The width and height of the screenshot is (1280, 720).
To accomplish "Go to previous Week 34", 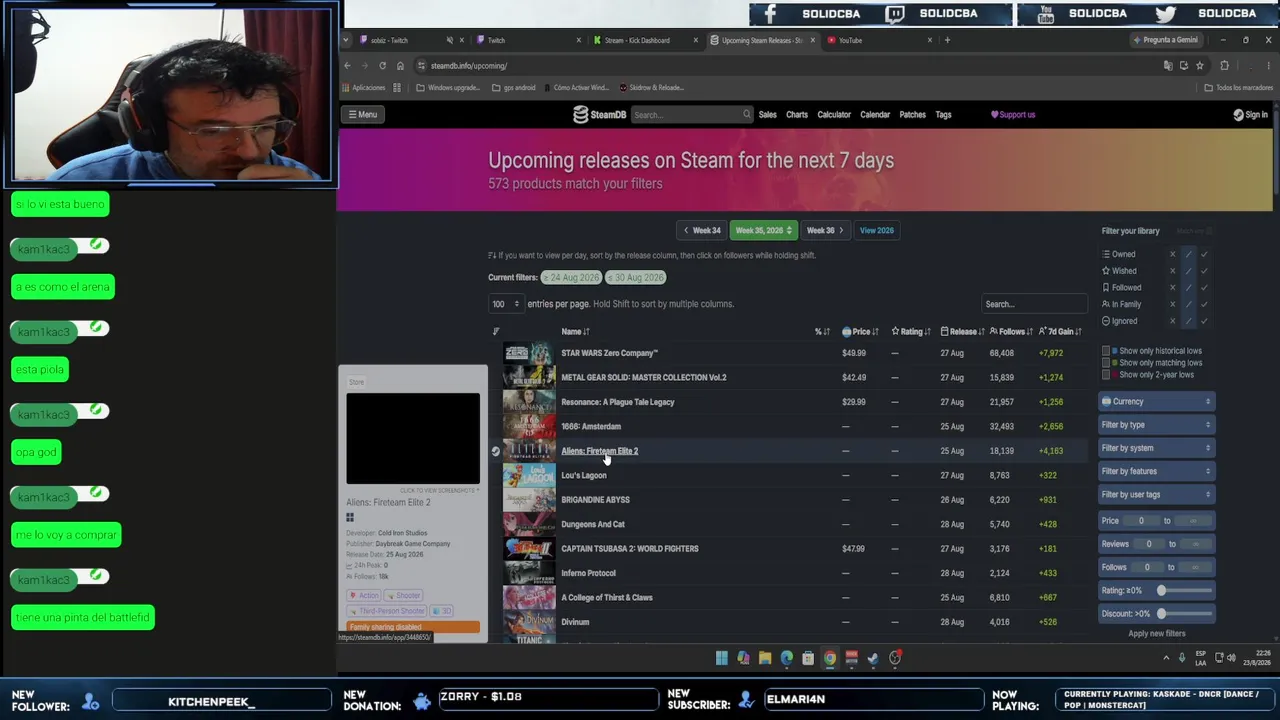I will pyautogui.click(x=702, y=230).
